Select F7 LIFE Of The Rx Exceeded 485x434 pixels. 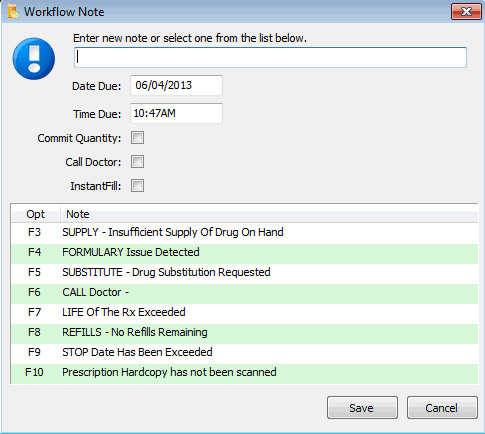[244, 312]
